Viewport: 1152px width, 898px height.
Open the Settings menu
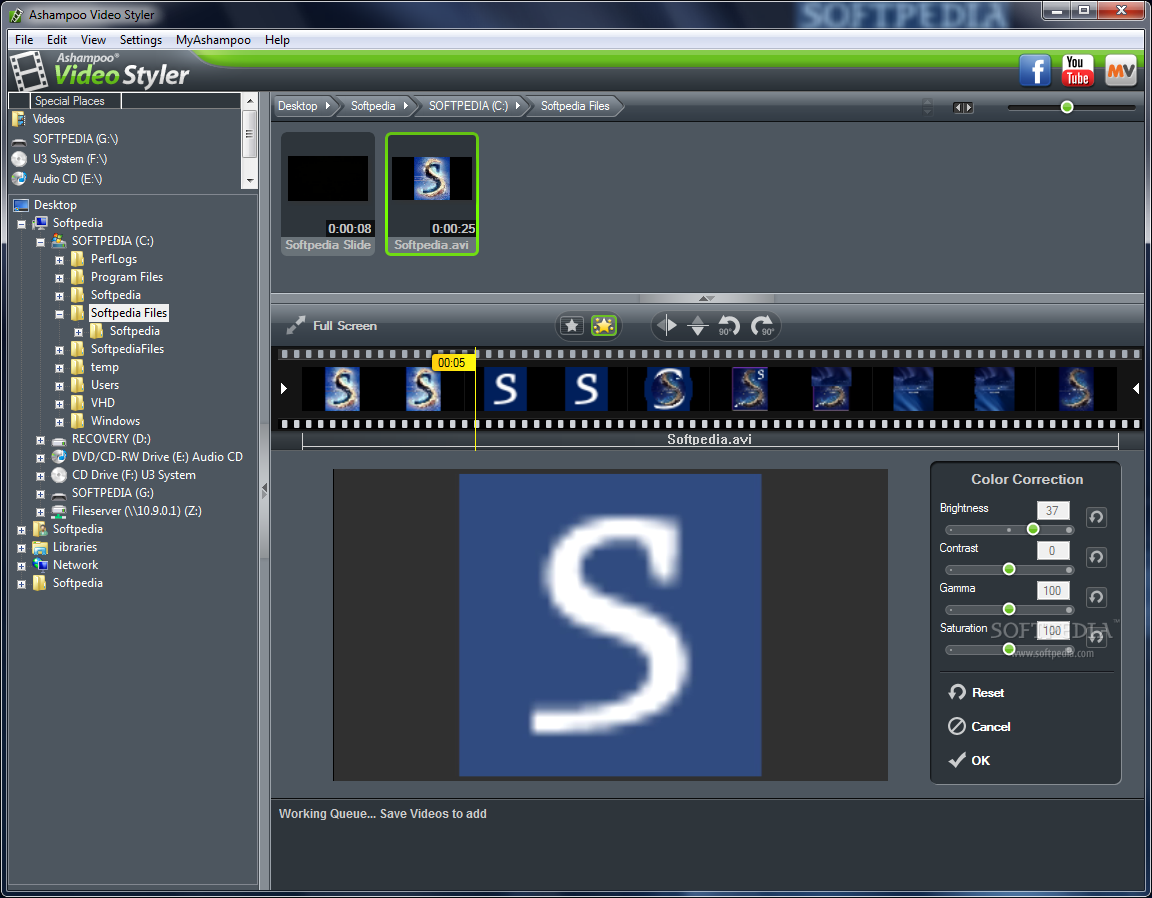tap(140, 40)
